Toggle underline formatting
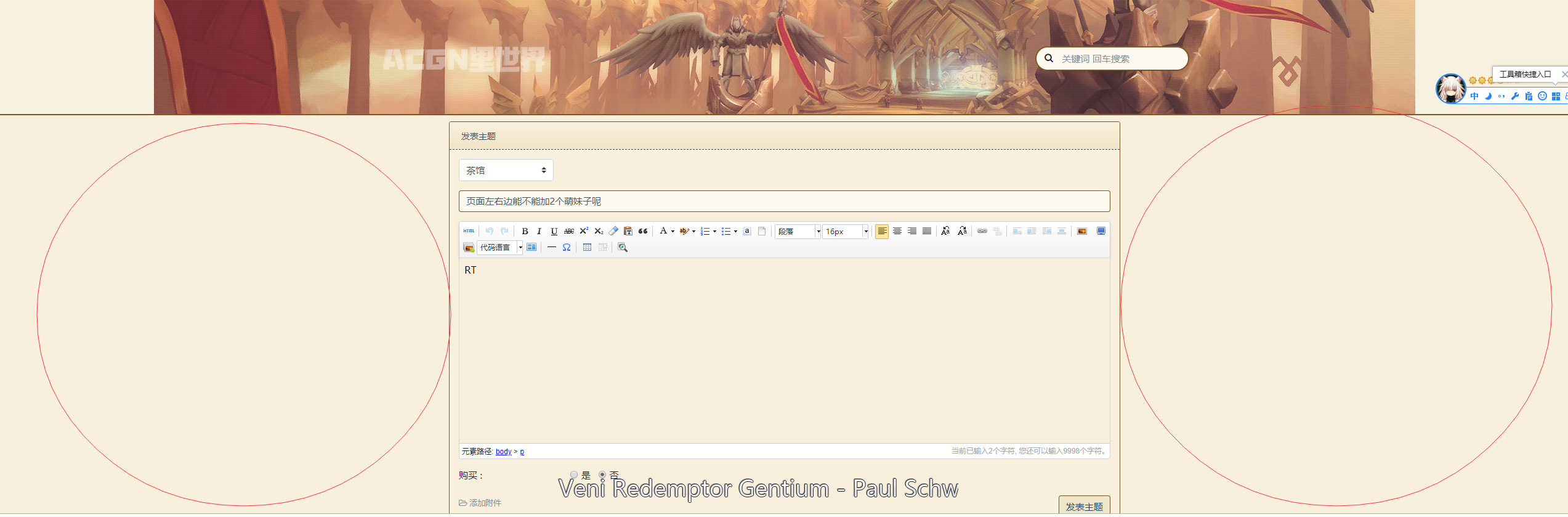Viewport: 1568px width, 517px height. pyautogui.click(x=554, y=231)
